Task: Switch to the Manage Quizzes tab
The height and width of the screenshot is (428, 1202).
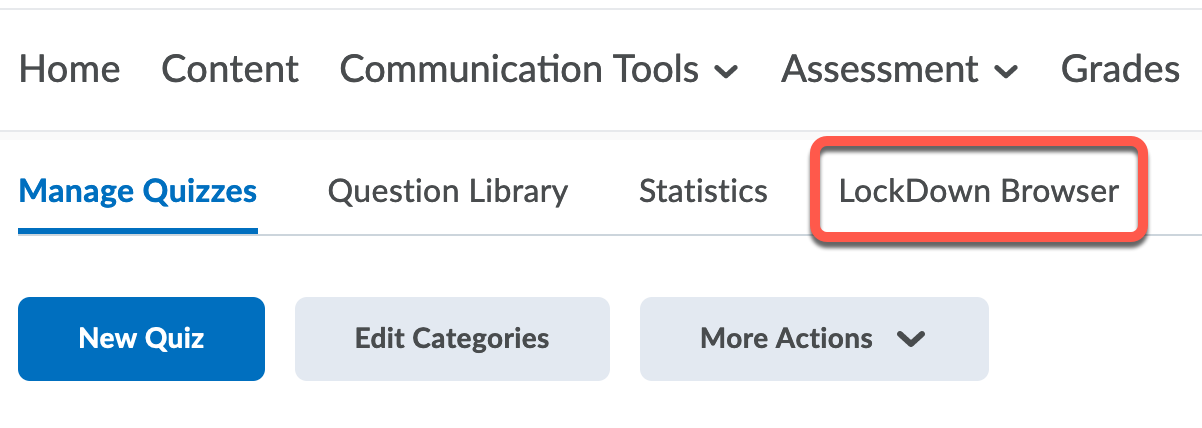Action: (138, 191)
